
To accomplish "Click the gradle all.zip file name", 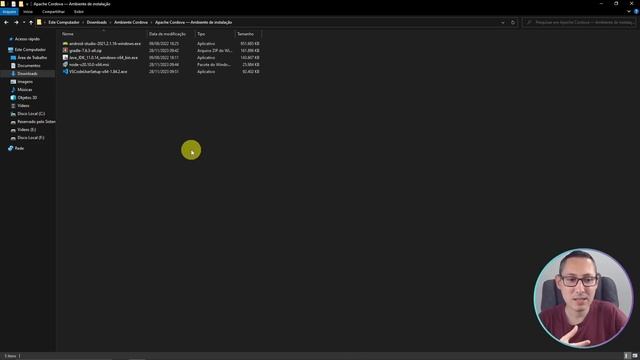I will pos(85,51).
